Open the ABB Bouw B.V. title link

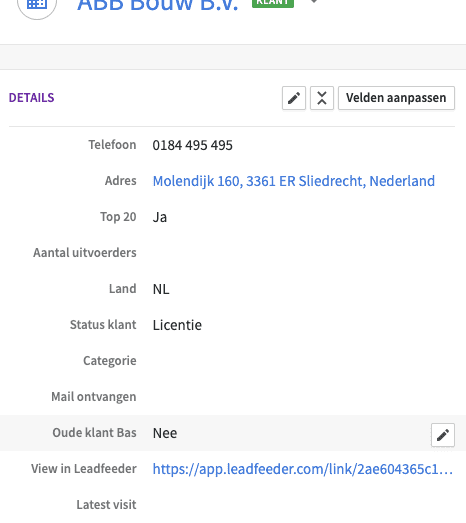(157, 5)
